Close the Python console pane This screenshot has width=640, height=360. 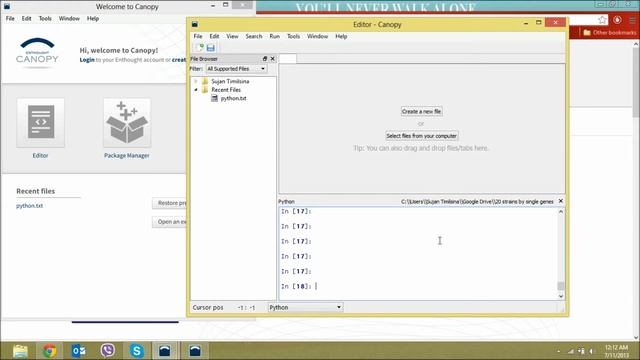tap(561, 201)
